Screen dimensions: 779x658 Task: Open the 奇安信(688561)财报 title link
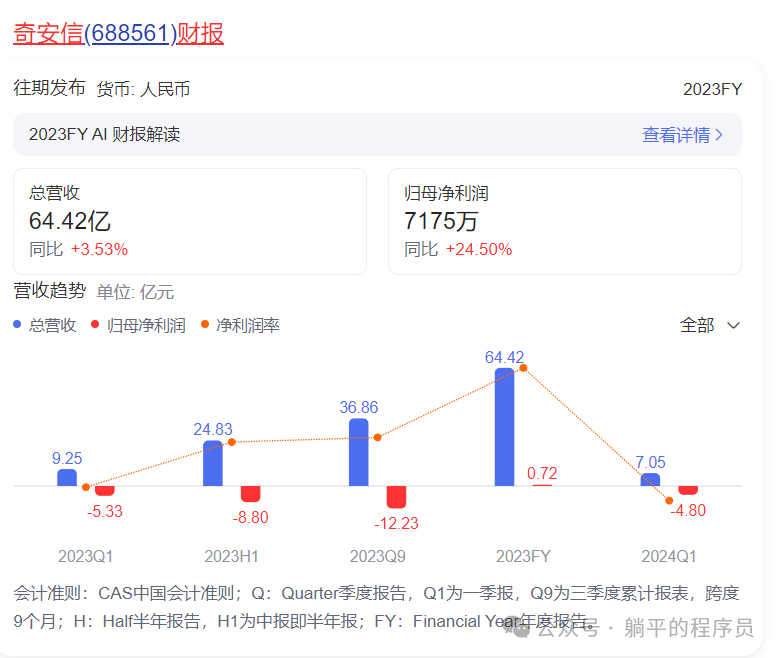point(118,34)
